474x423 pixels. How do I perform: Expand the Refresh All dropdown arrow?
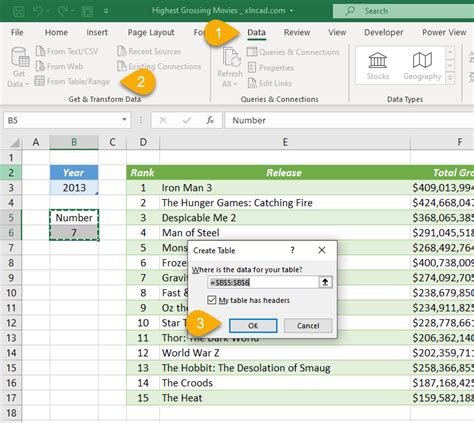point(235,84)
